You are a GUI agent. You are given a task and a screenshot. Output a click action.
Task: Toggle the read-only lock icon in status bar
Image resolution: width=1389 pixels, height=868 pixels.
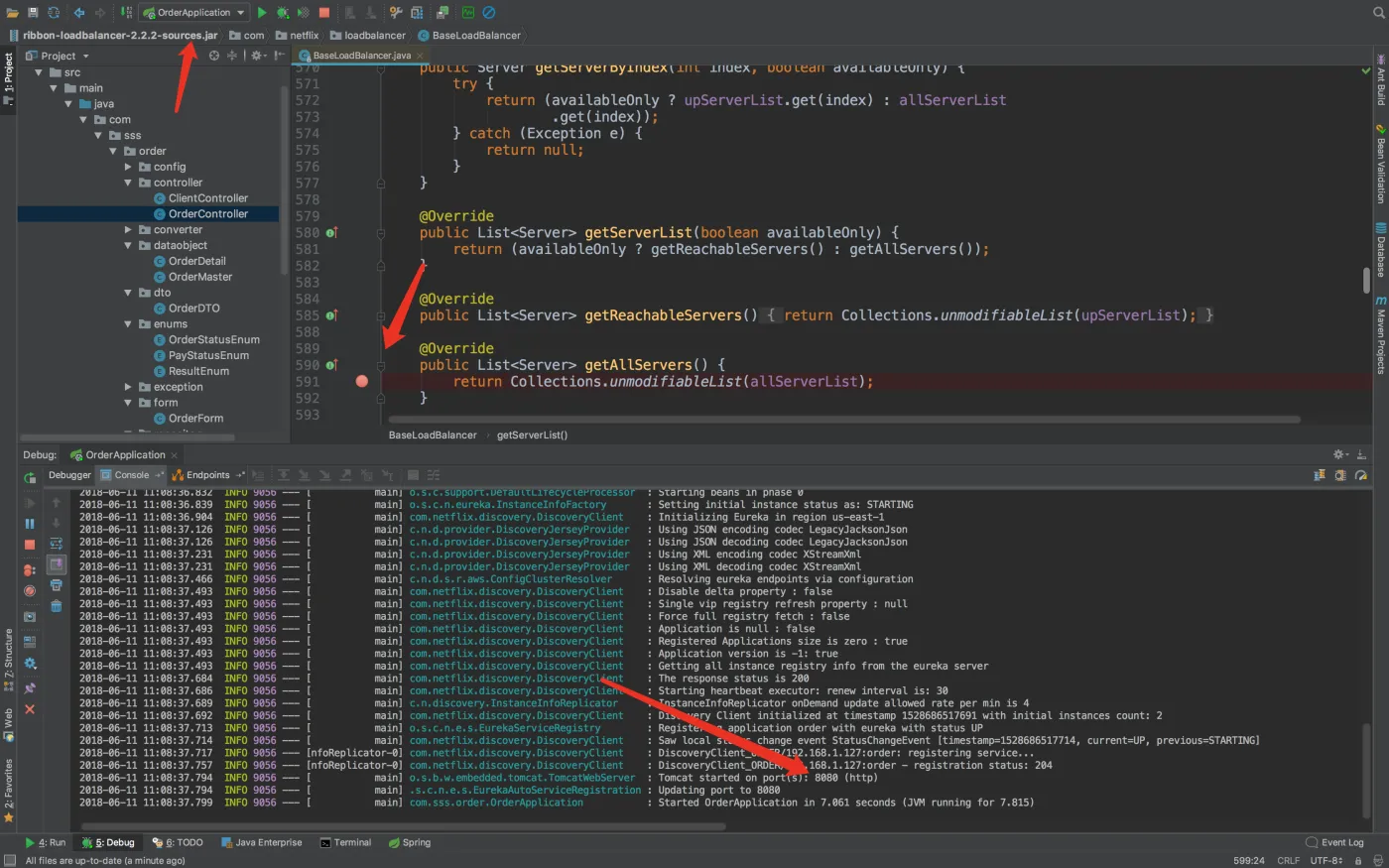[x=1358, y=861]
